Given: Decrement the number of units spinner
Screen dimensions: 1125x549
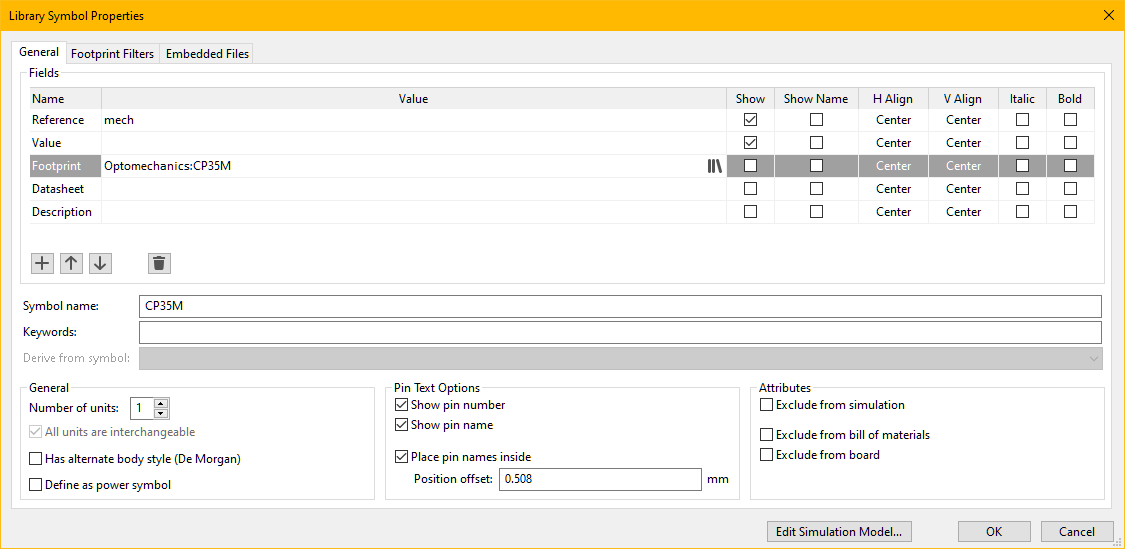Looking at the screenshot, I should pos(162,413).
